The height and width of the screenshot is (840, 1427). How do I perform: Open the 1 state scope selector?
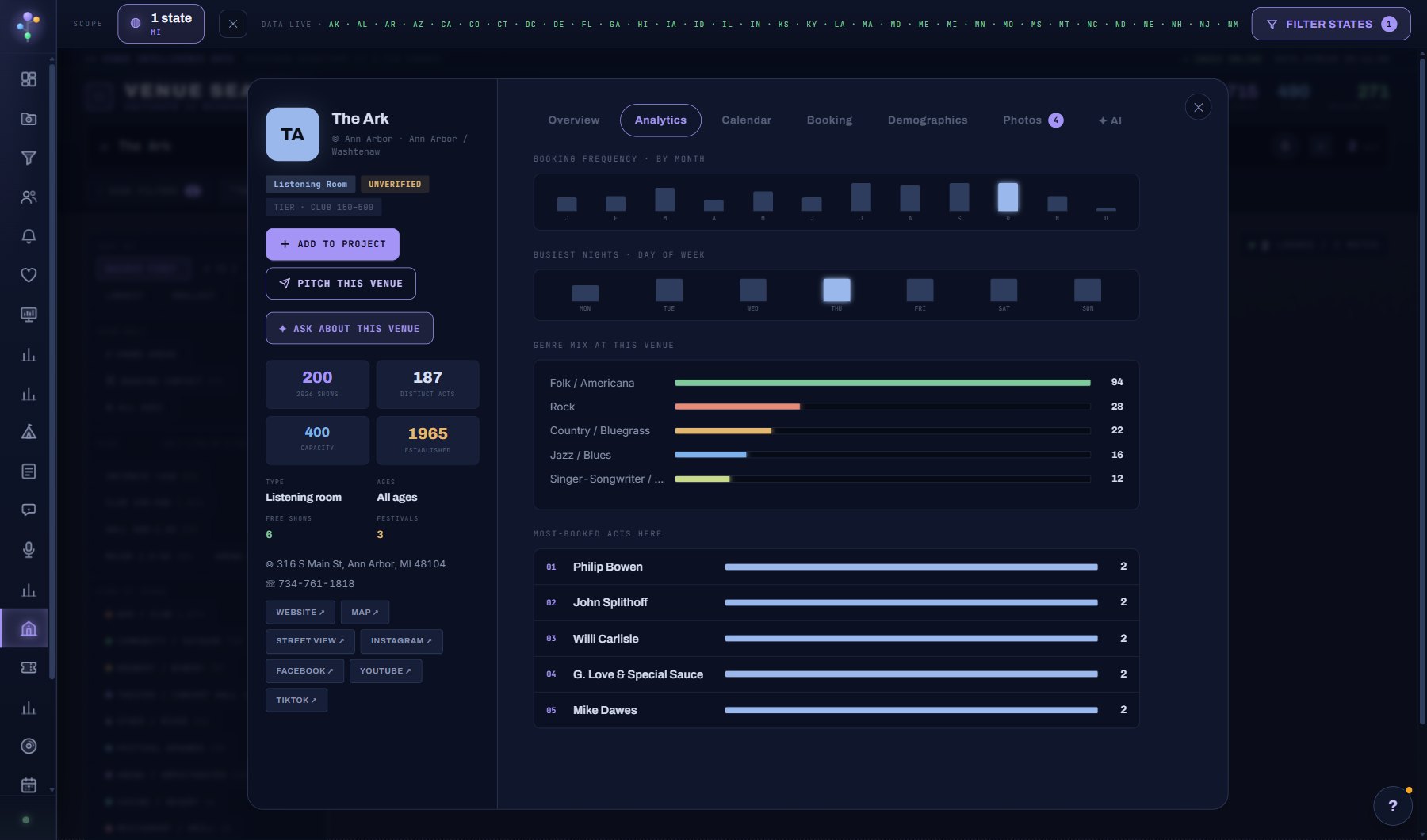click(161, 24)
